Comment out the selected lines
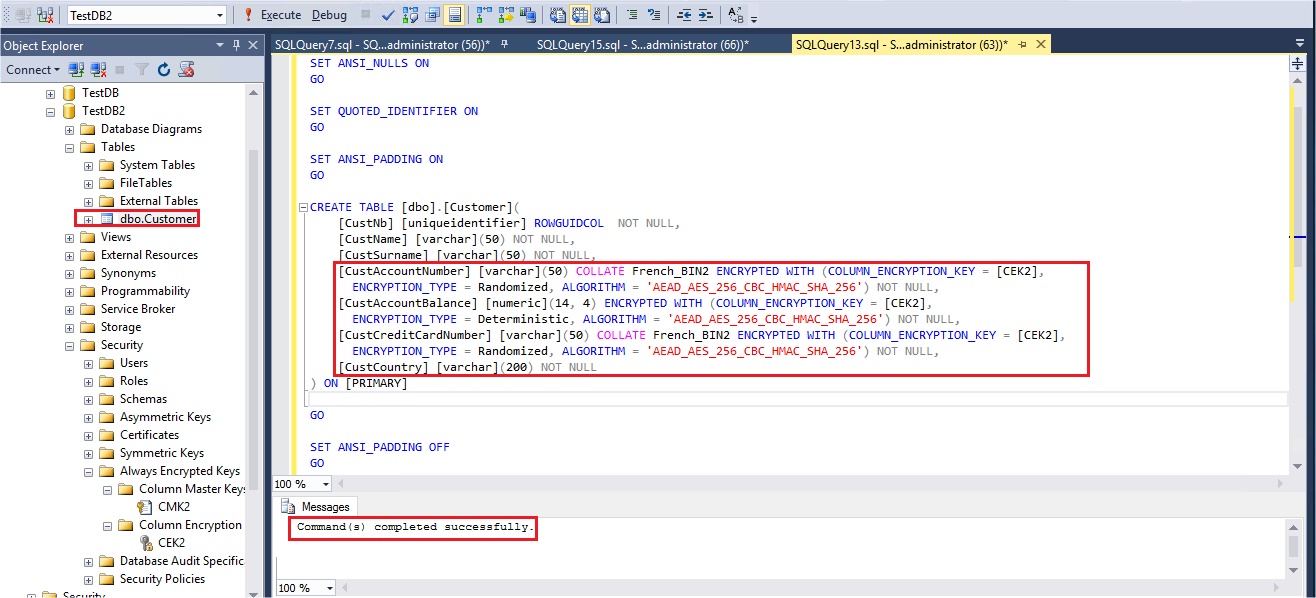Image resolution: width=1316 pixels, height=598 pixels. point(632,15)
